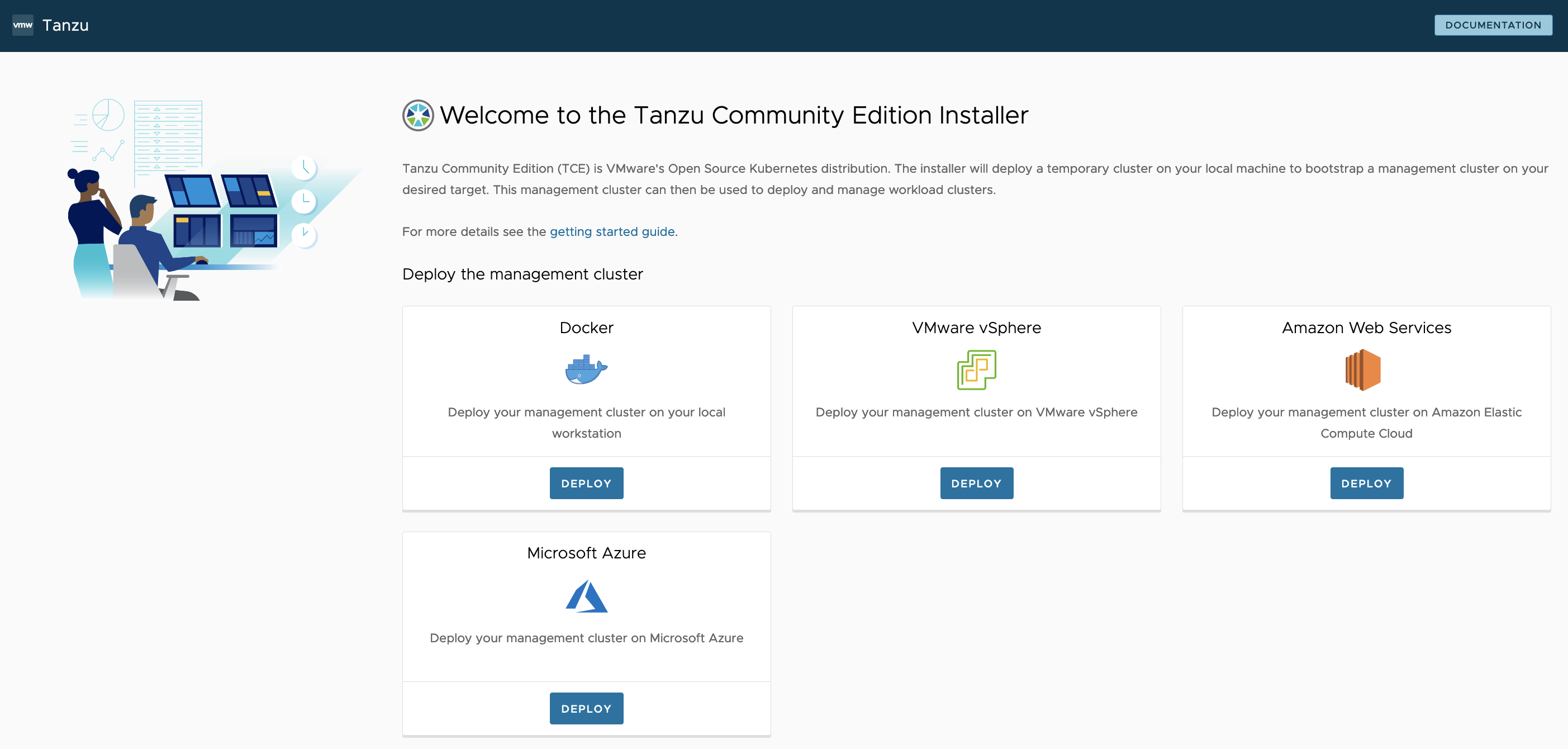Open the getting started guide link

tap(612, 231)
